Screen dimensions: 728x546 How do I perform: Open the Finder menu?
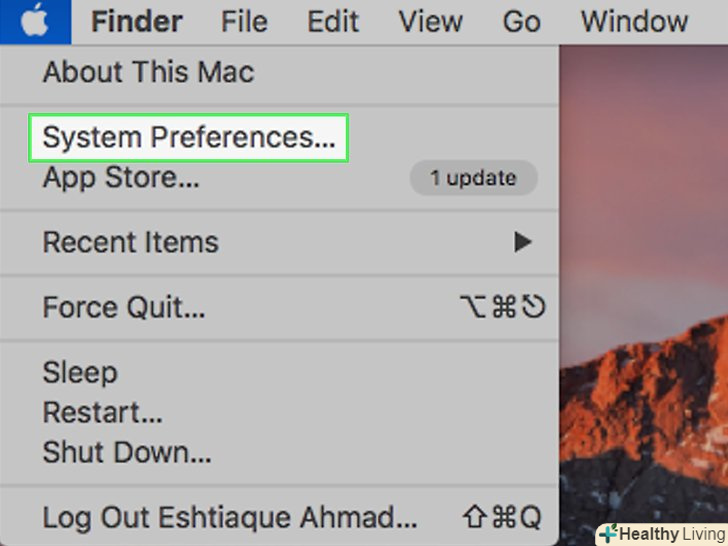(137, 22)
